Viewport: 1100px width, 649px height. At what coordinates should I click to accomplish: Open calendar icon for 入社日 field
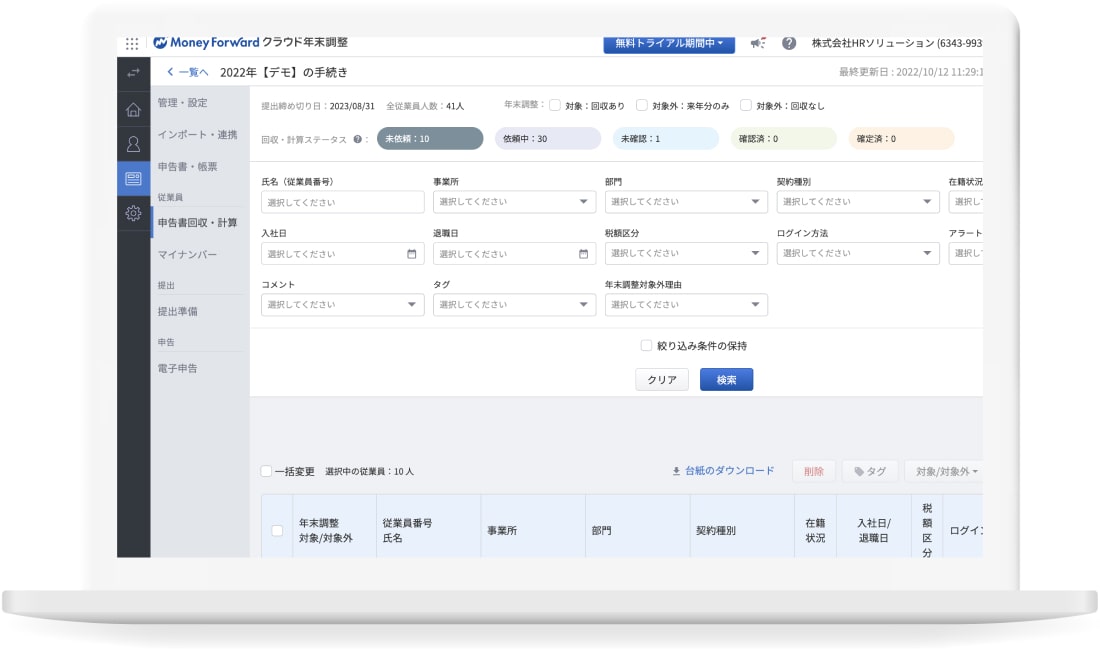(412, 254)
